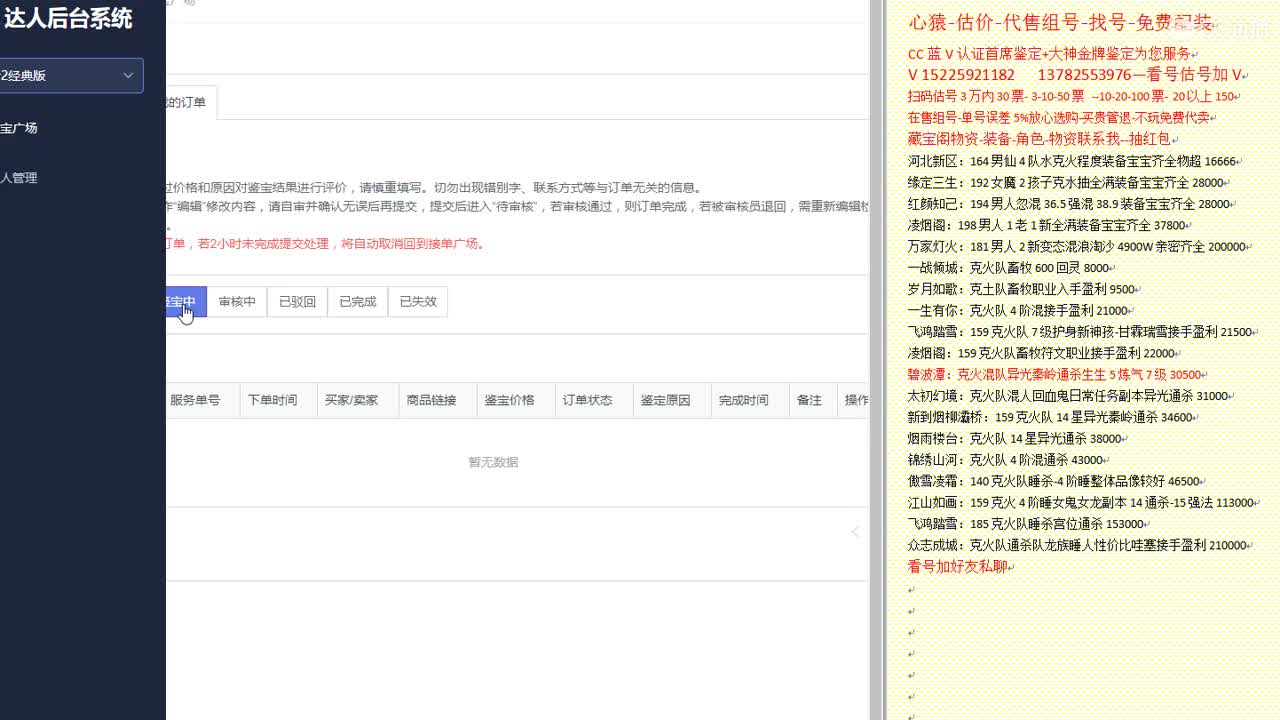Image resolution: width=1280 pixels, height=720 pixels.
Task: Switch to the 已失效 status tab
Action: coord(418,301)
